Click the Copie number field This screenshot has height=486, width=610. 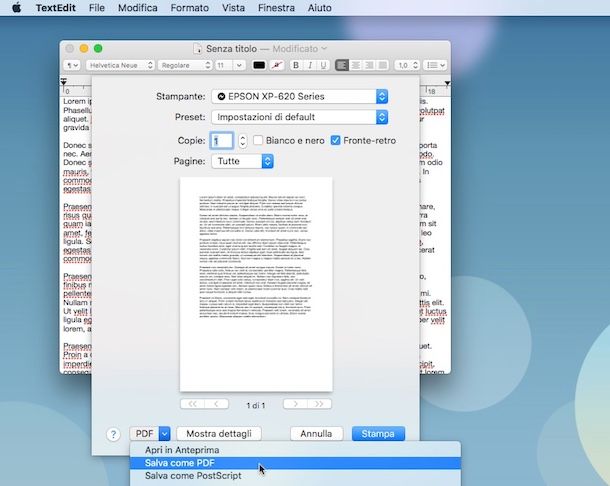click(222, 140)
